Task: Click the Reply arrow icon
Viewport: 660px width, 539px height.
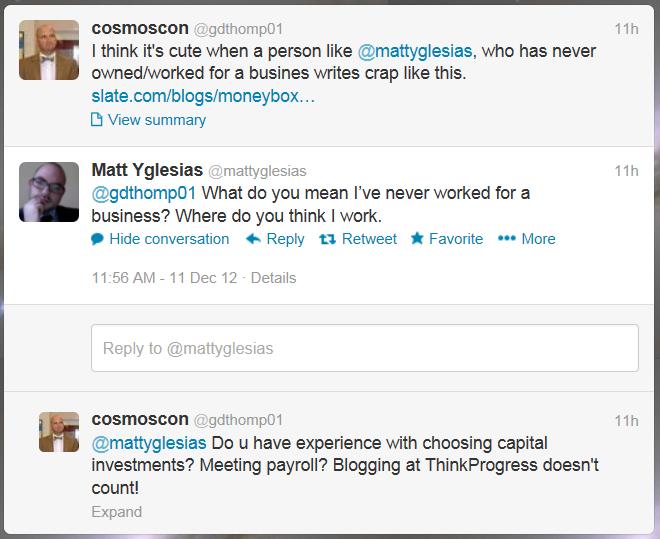Action: point(253,239)
